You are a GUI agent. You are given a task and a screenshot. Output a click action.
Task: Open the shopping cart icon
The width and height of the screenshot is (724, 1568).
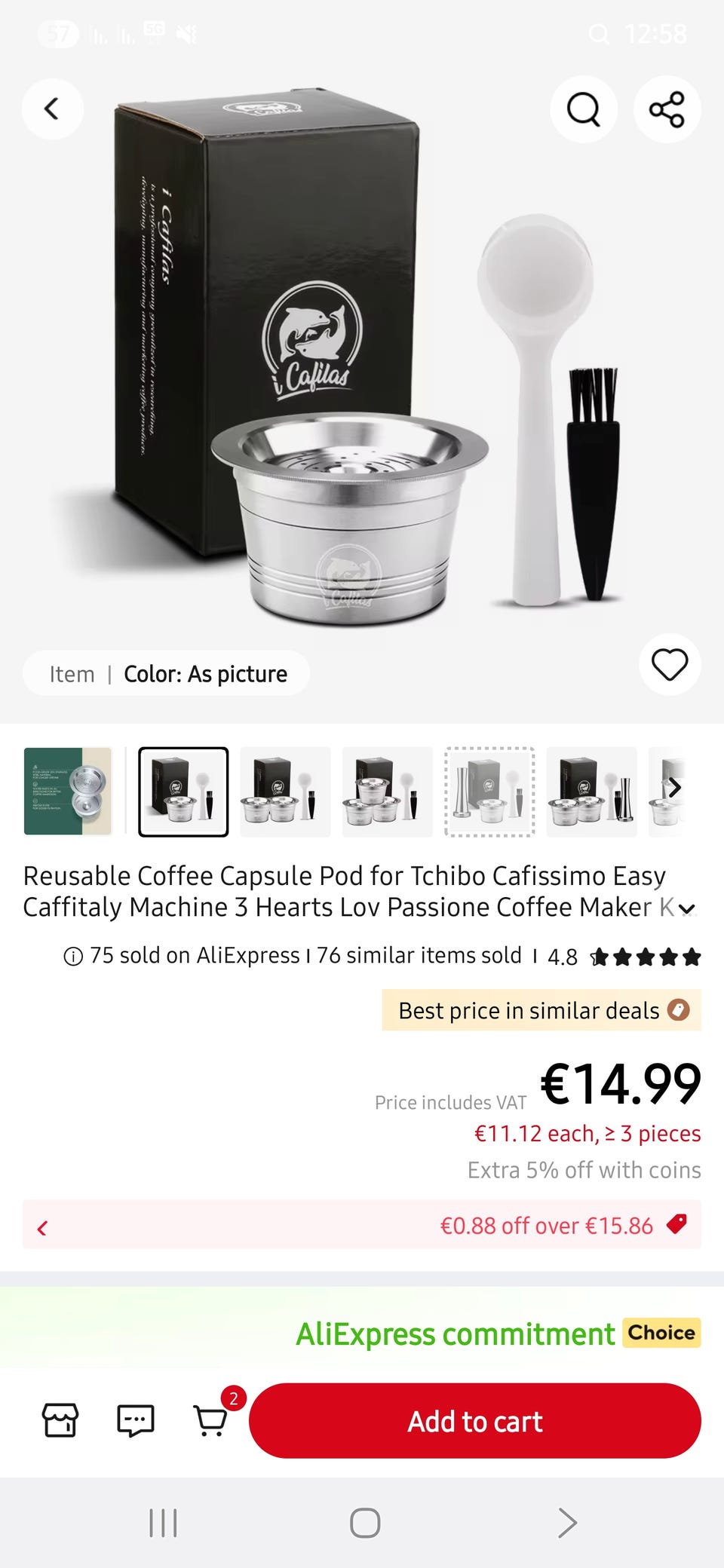click(x=211, y=1421)
